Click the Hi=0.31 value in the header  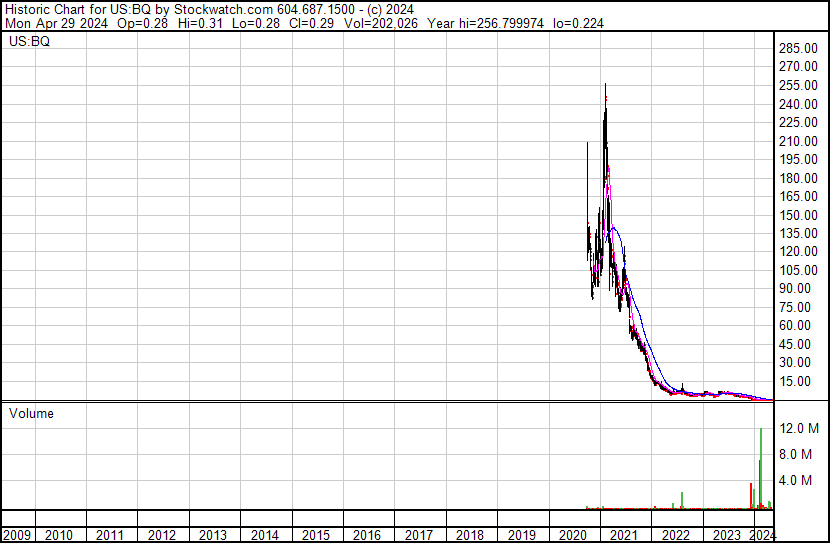[x=200, y=23]
